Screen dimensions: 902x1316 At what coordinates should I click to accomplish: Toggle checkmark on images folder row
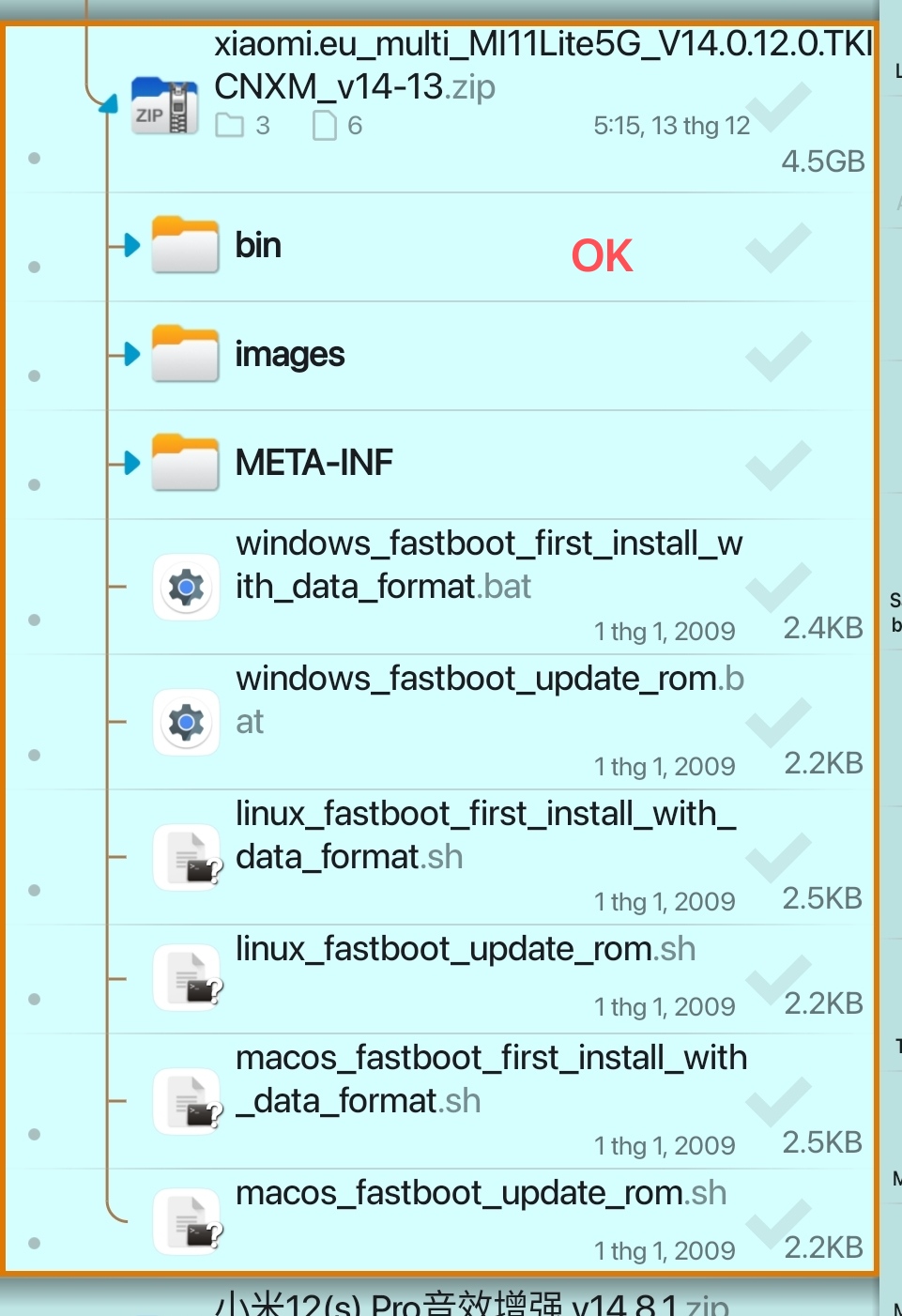[778, 358]
